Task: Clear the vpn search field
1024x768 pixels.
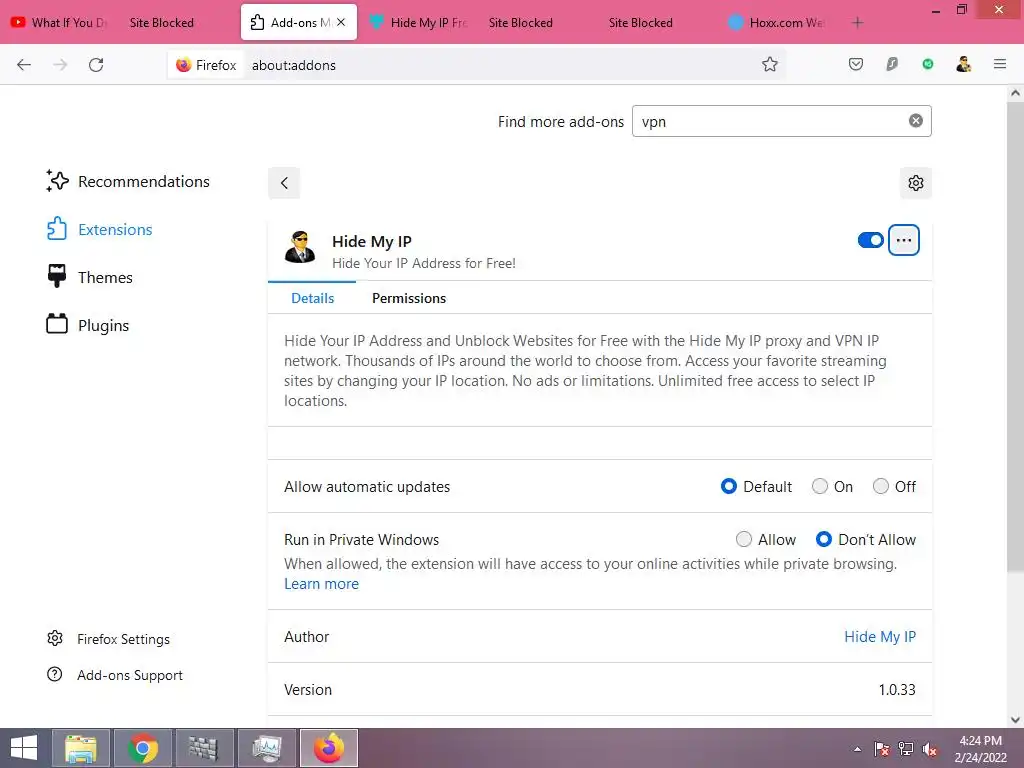Action: tap(916, 121)
